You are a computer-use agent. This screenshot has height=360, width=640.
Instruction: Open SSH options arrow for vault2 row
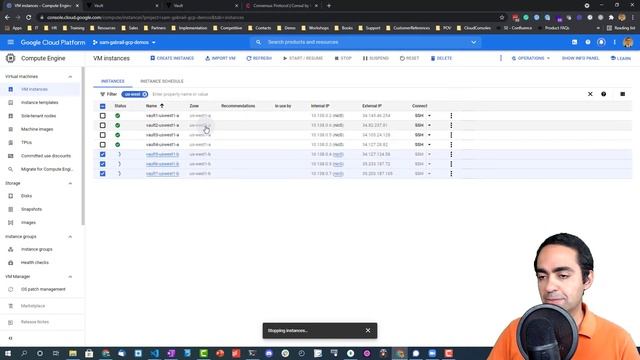point(429,125)
